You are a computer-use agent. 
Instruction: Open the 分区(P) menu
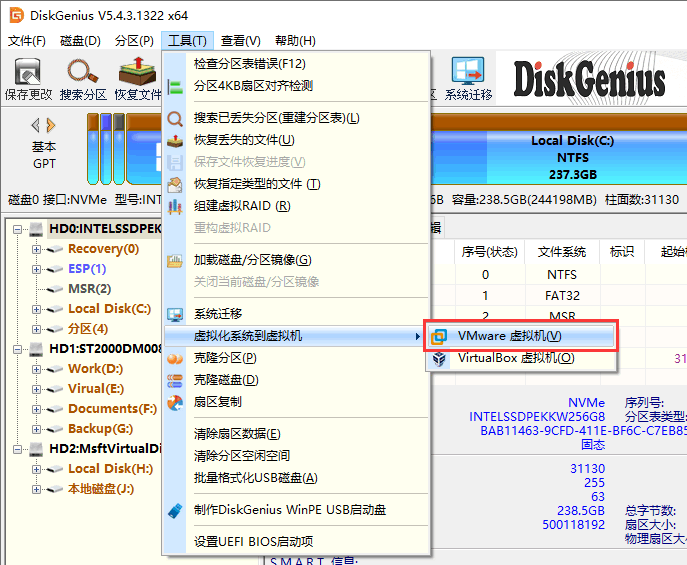[x=134, y=41]
